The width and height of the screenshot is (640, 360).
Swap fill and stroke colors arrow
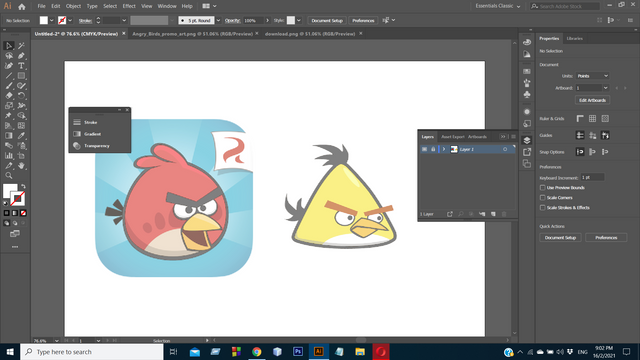[x=23, y=186]
